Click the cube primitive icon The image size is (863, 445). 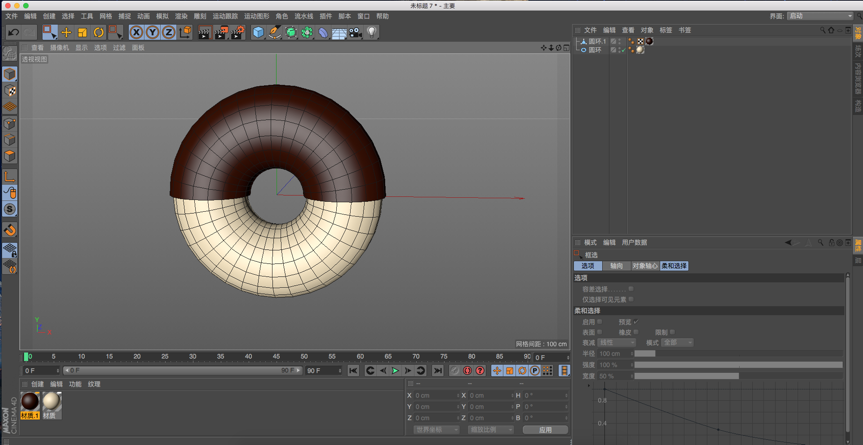[258, 33]
